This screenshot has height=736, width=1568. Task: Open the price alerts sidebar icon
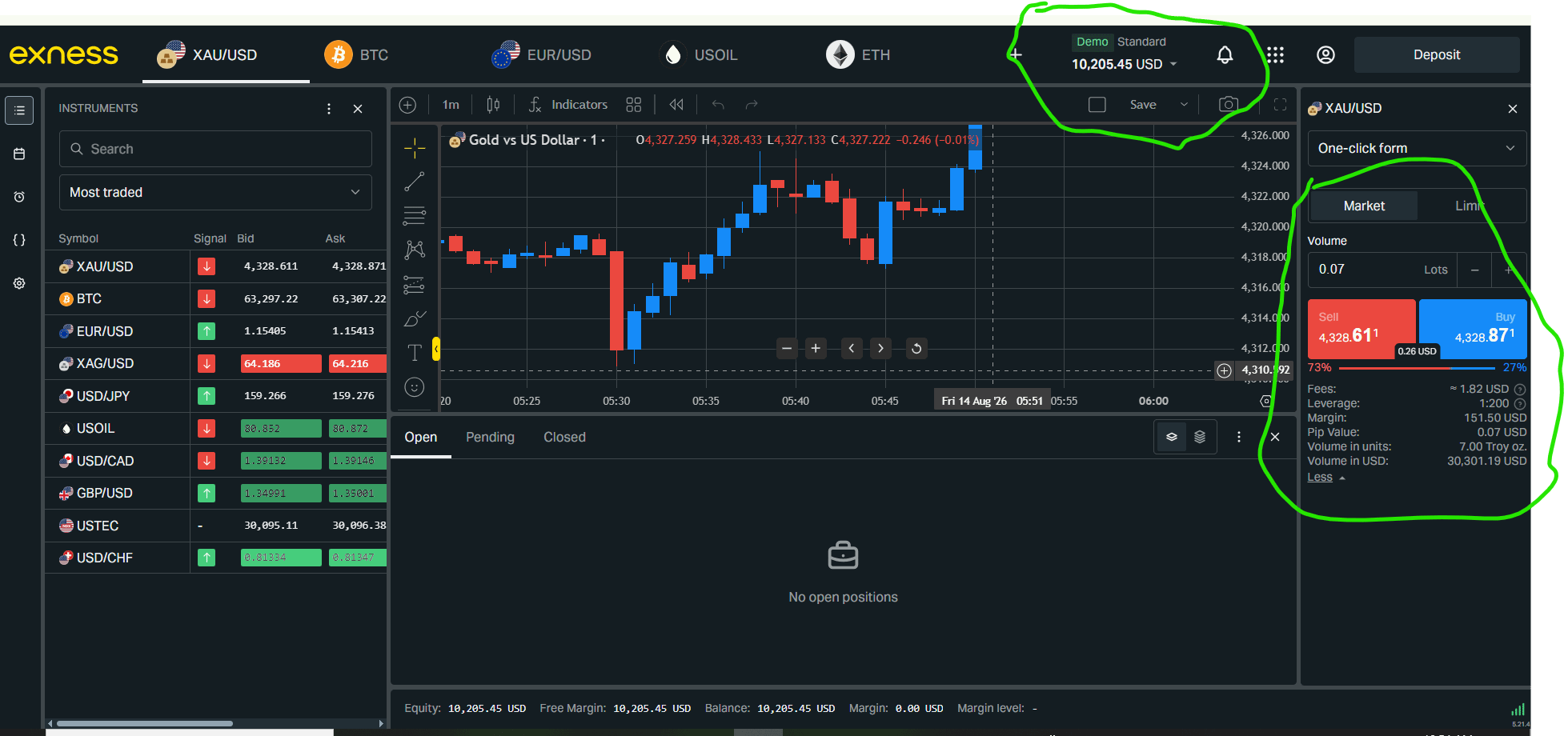click(x=19, y=197)
